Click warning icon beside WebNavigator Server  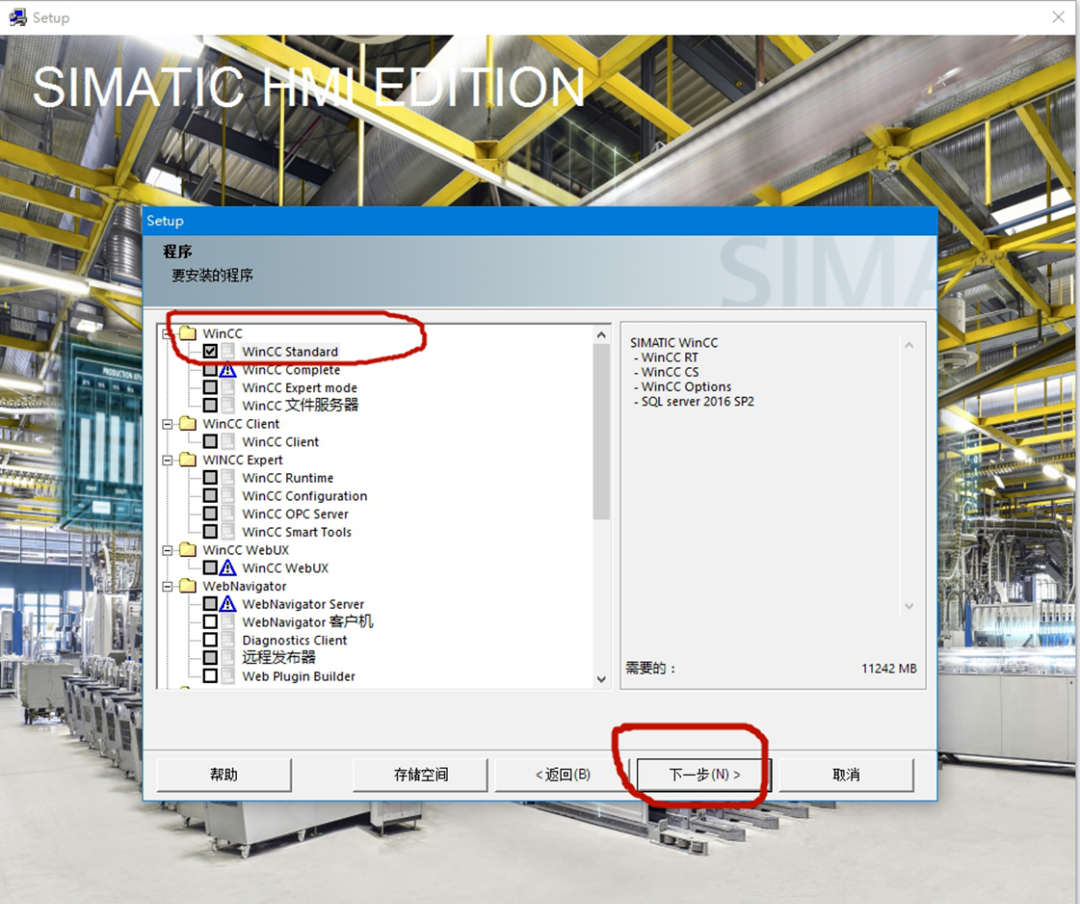click(228, 604)
